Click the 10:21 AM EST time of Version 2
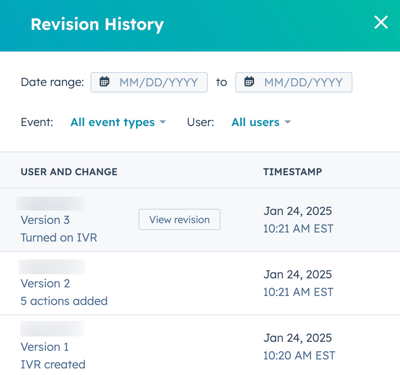 [298, 292]
